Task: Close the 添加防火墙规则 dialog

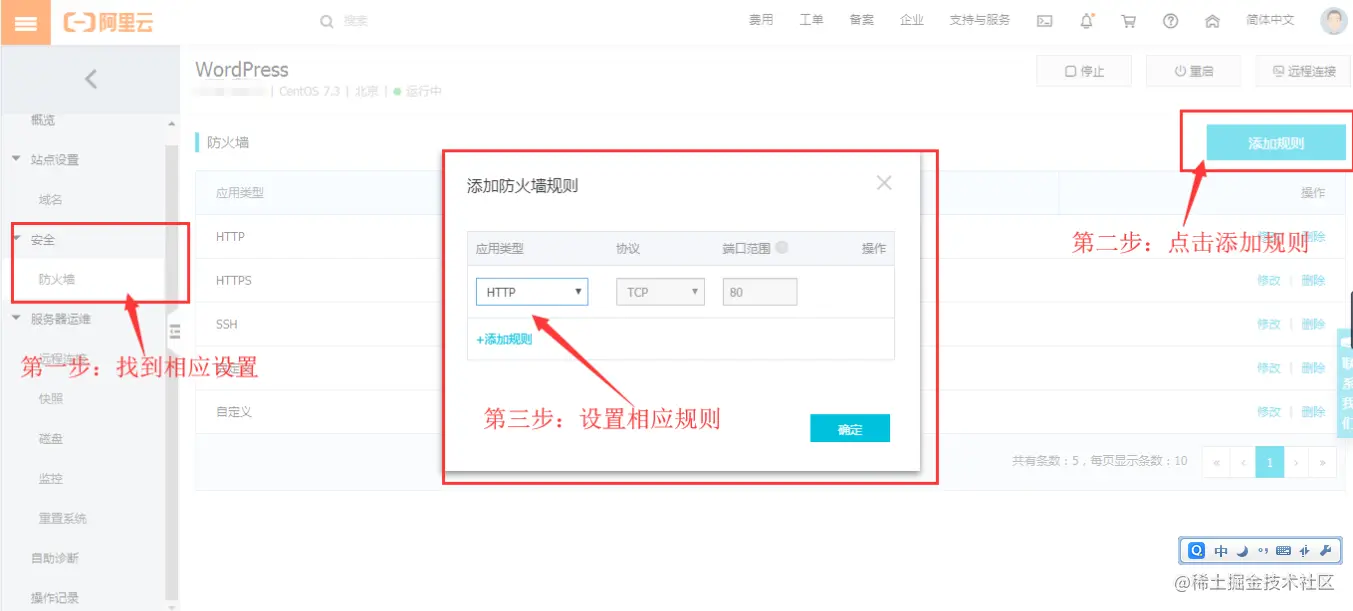Action: click(x=883, y=182)
